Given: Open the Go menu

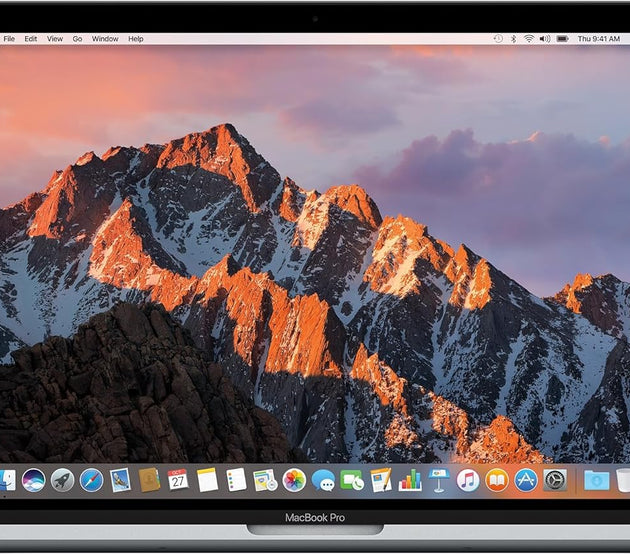Looking at the screenshot, I should [77, 39].
